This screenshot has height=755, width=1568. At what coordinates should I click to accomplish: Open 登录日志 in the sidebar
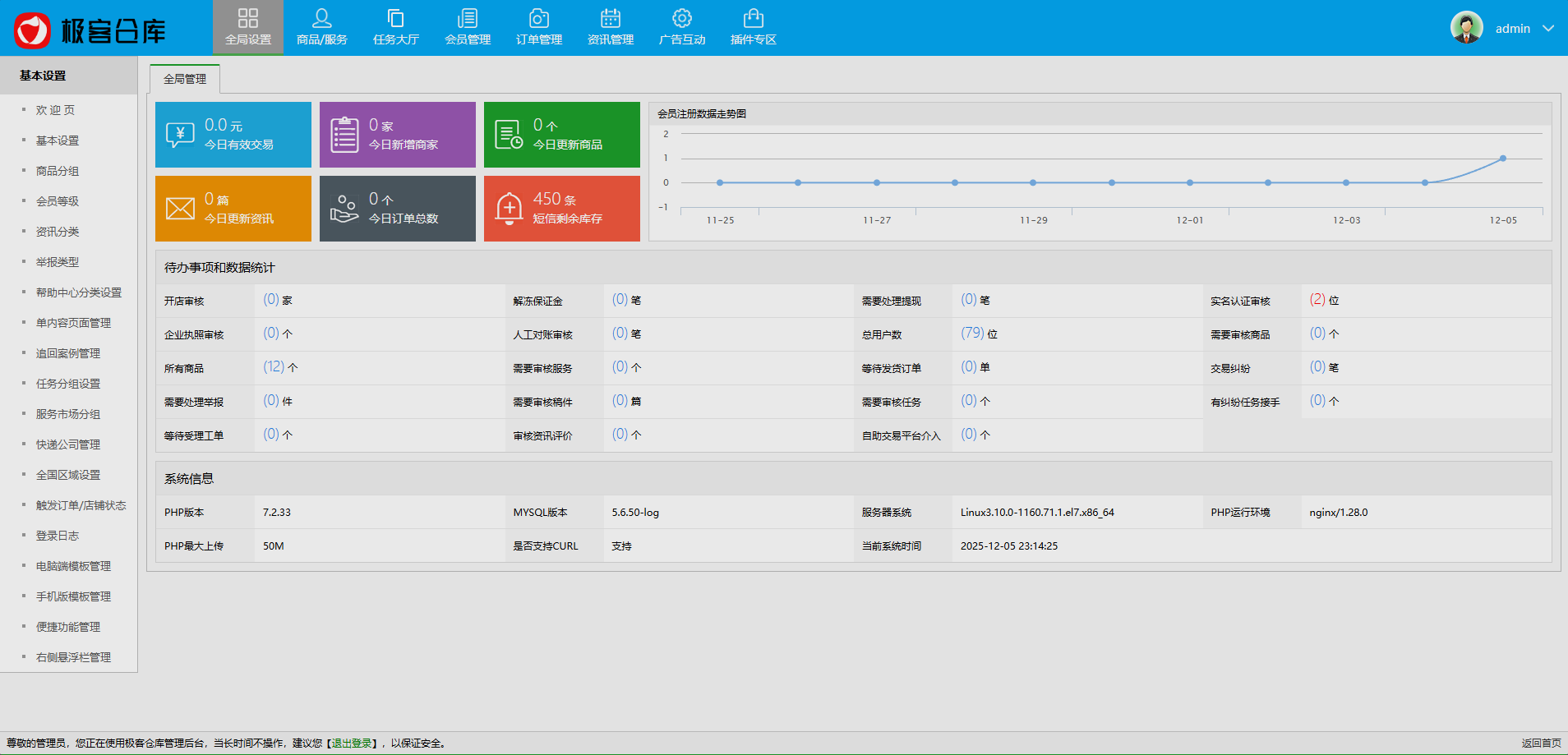point(58,536)
